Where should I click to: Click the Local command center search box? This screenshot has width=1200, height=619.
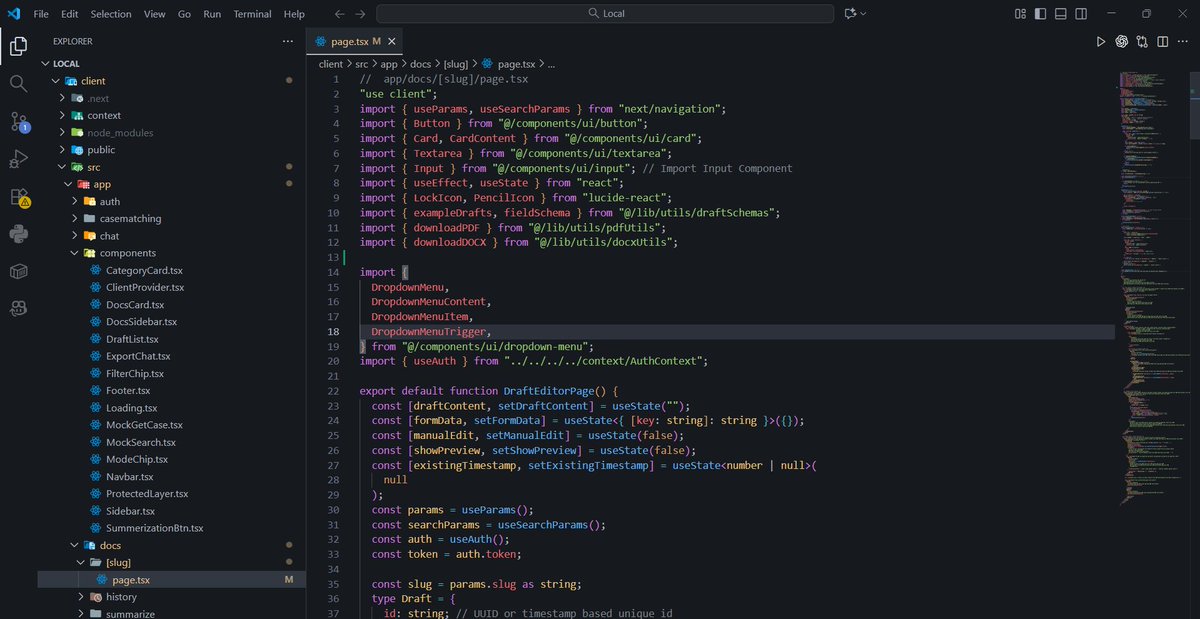[605, 14]
